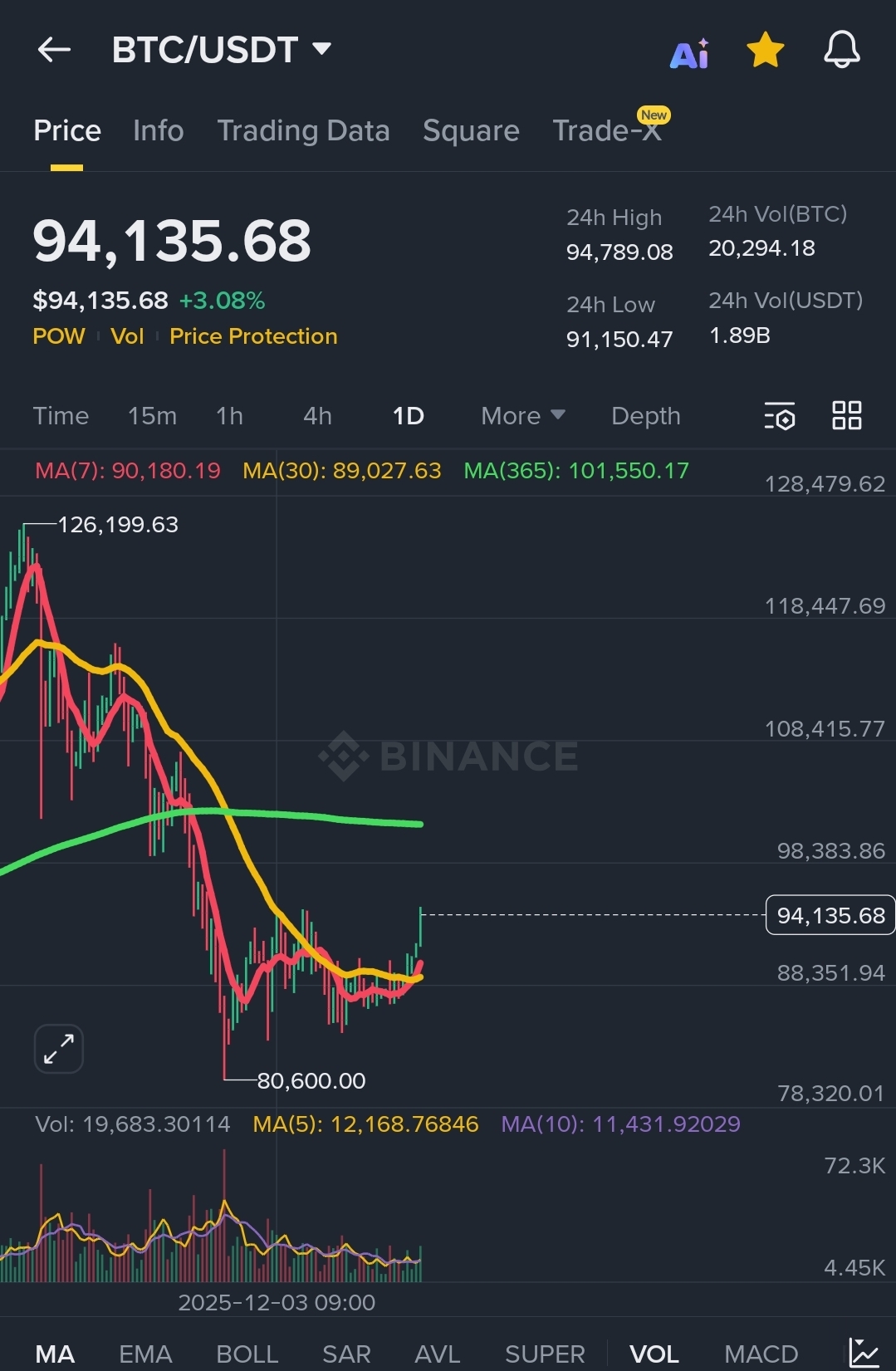
Task: Toggle the EMA indicator
Action: point(145,1354)
